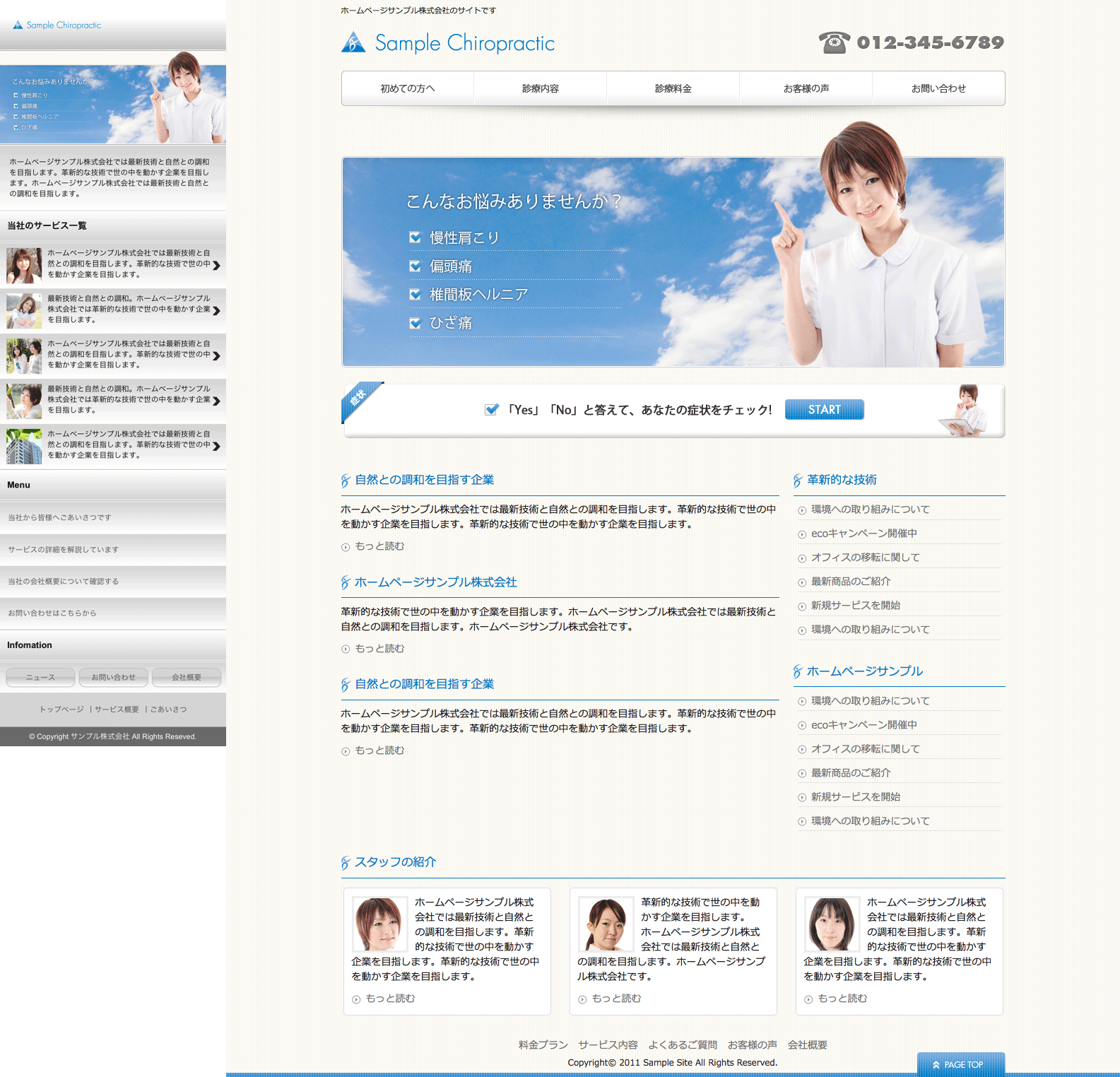This screenshot has height=1077, width=1120.
Task: Click the large hero banner with nurse image
Action: (673, 261)
